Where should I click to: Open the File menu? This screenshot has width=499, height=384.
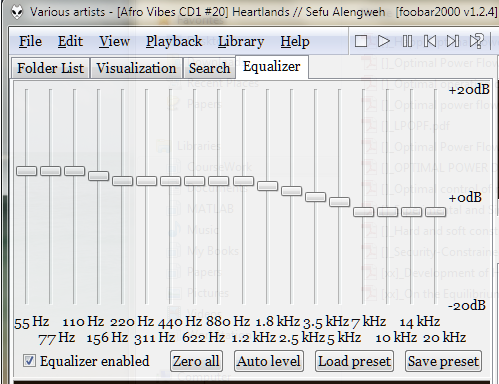click(x=30, y=41)
